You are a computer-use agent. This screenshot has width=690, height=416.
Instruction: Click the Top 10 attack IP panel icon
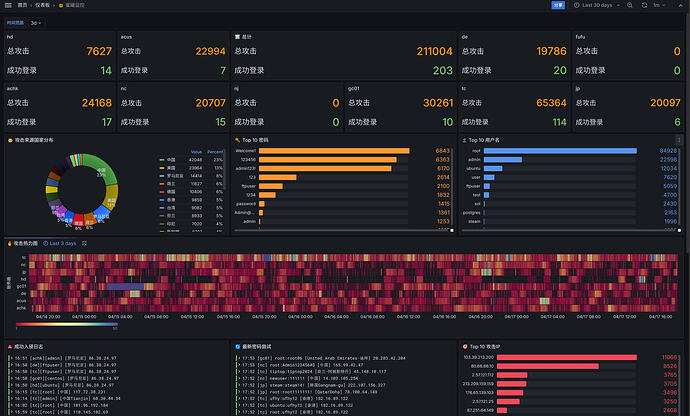(x=465, y=347)
